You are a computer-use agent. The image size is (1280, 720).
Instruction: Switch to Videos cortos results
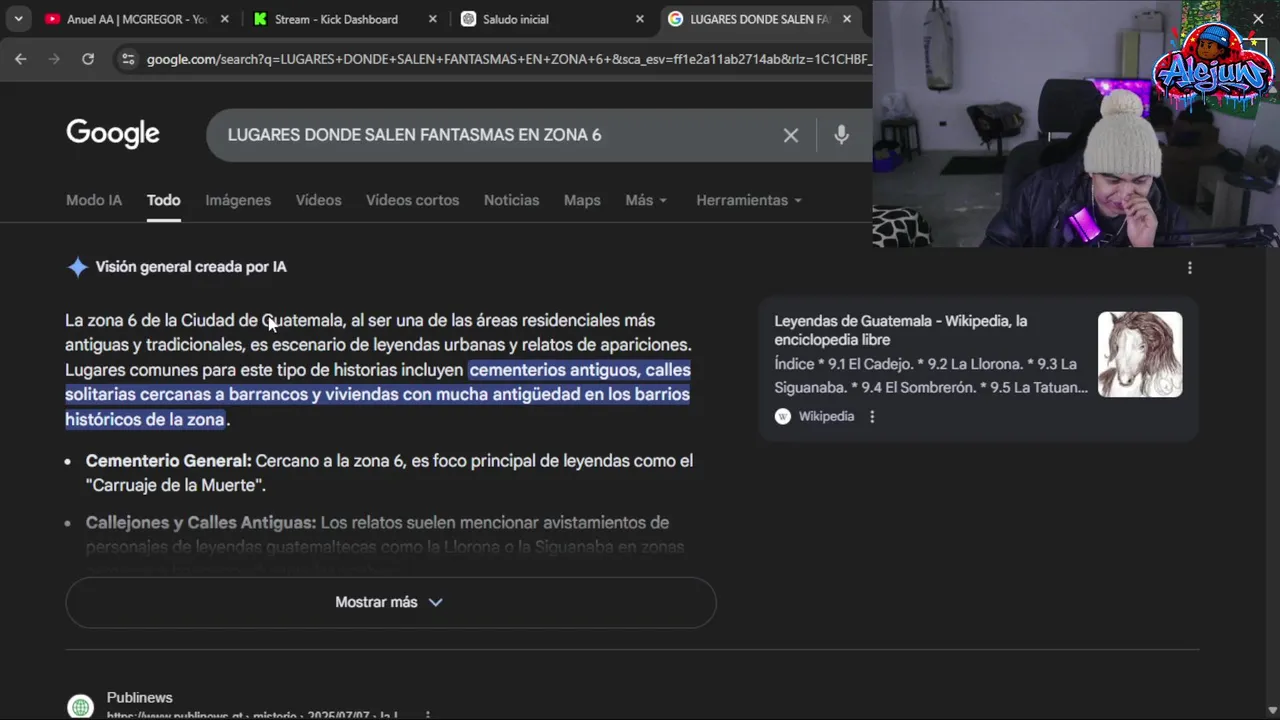[x=413, y=200]
